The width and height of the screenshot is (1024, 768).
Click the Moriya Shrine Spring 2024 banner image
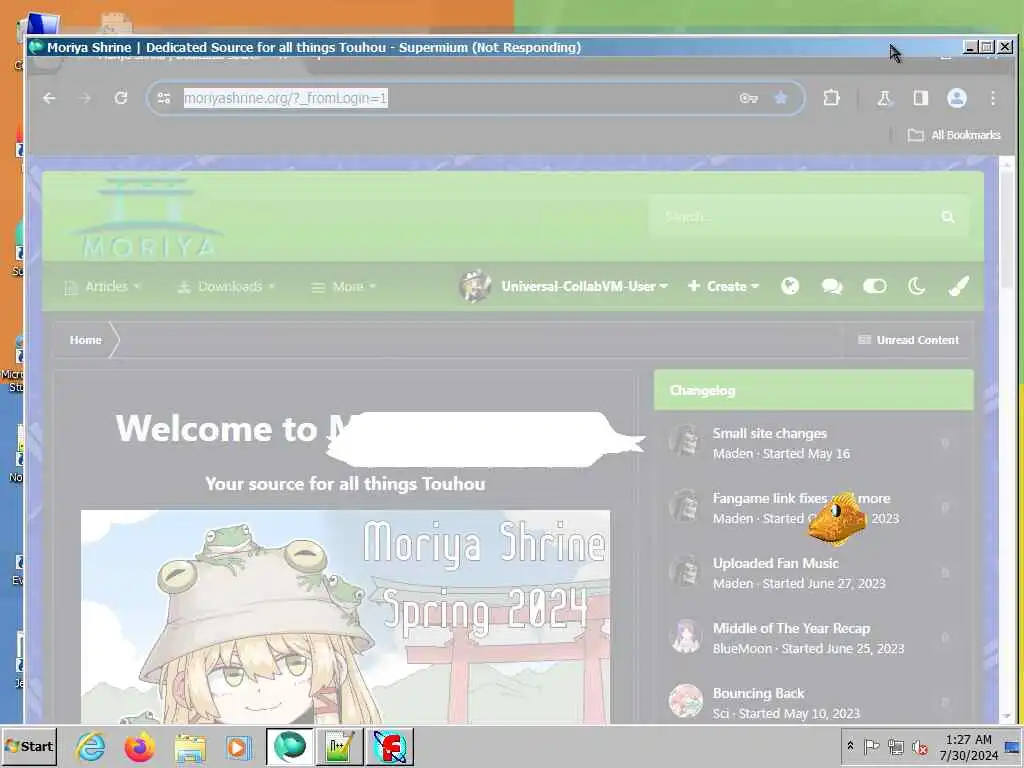tap(345, 617)
